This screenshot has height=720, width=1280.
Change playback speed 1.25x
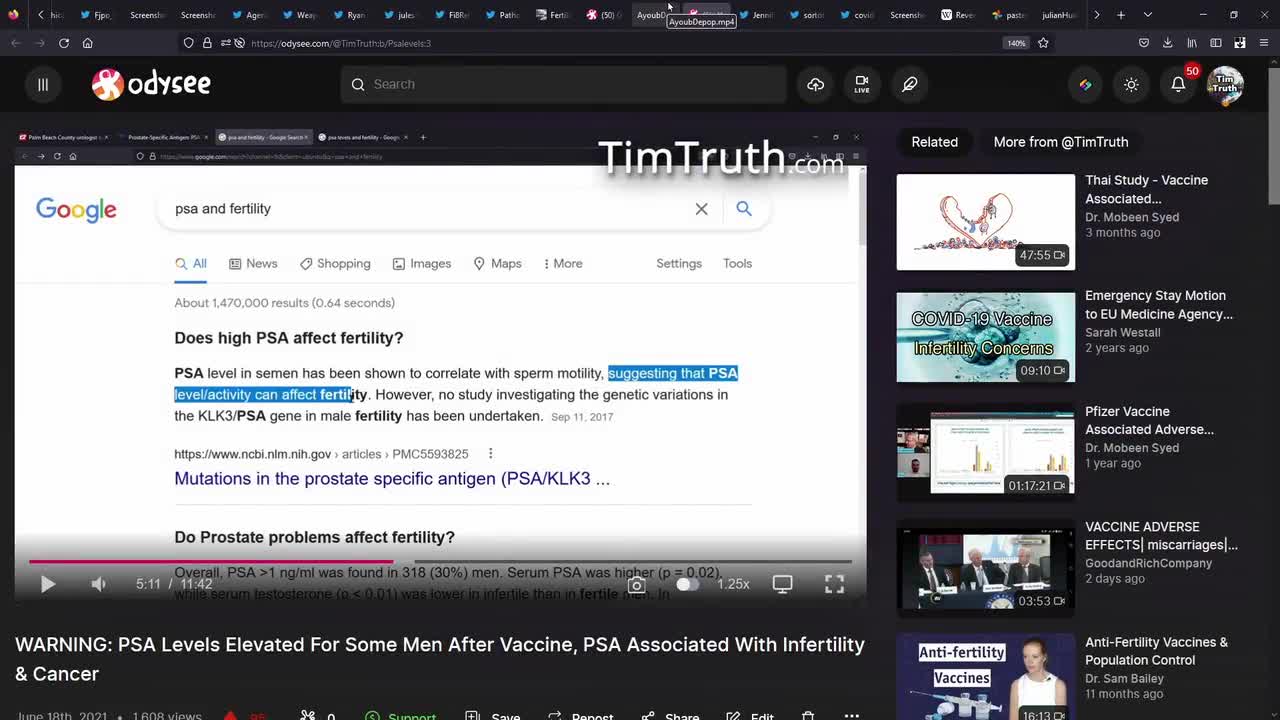(733, 584)
